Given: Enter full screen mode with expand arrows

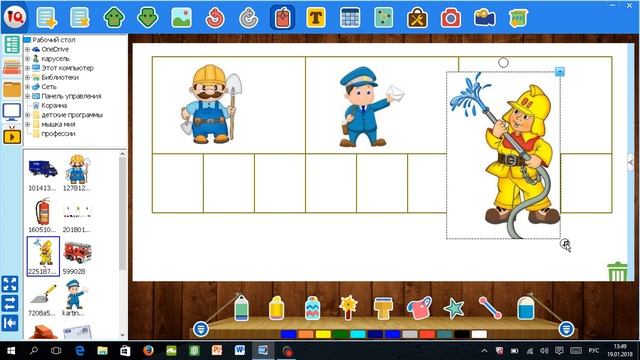Looking at the screenshot, I should click(10, 284).
